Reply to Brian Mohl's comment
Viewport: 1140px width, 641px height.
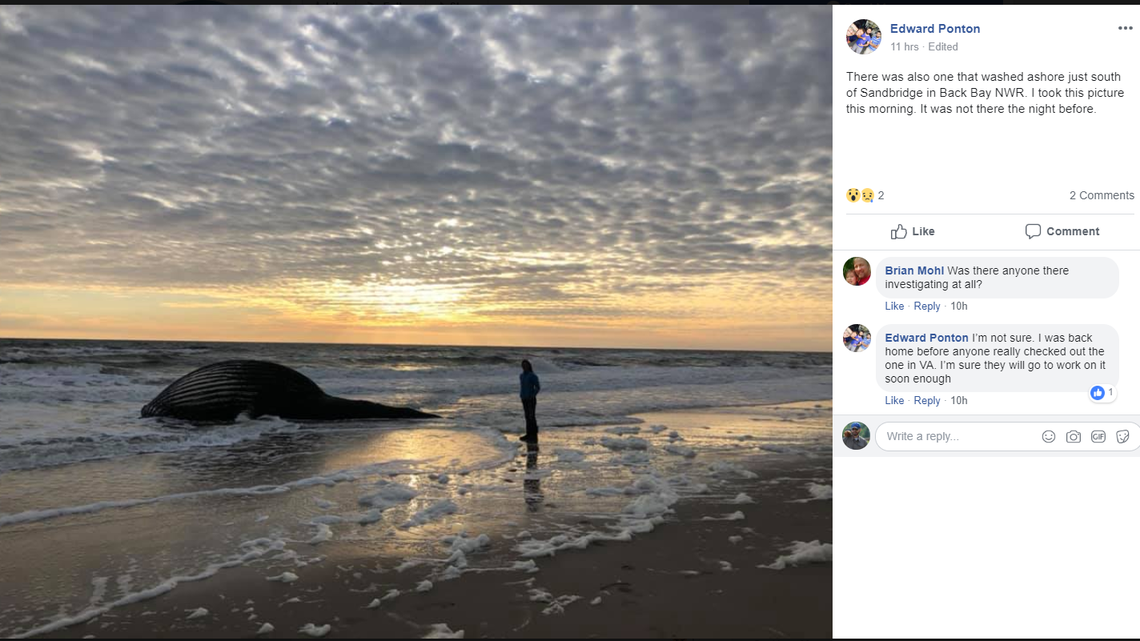click(926, 306)
